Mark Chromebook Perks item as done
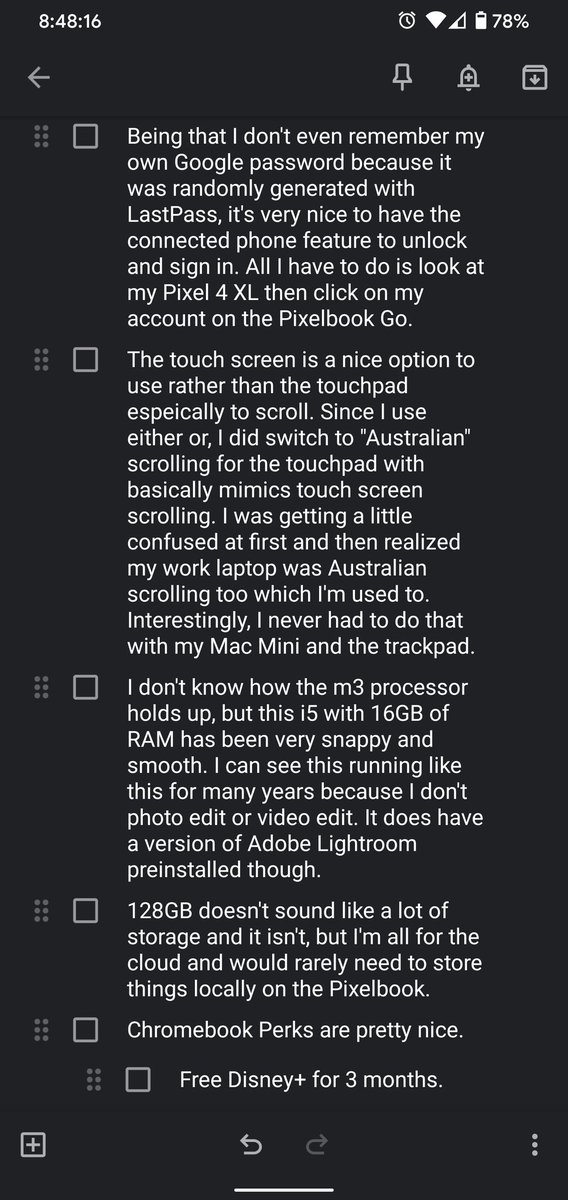 (x=86, y=1029)
